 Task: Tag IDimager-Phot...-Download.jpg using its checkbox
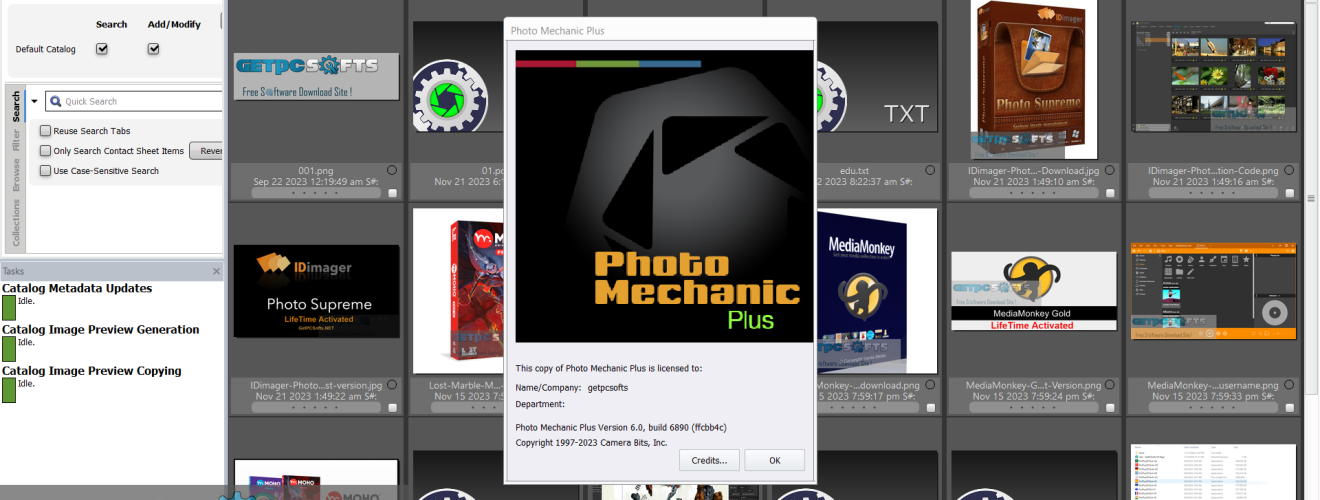tap(1111, 194)
